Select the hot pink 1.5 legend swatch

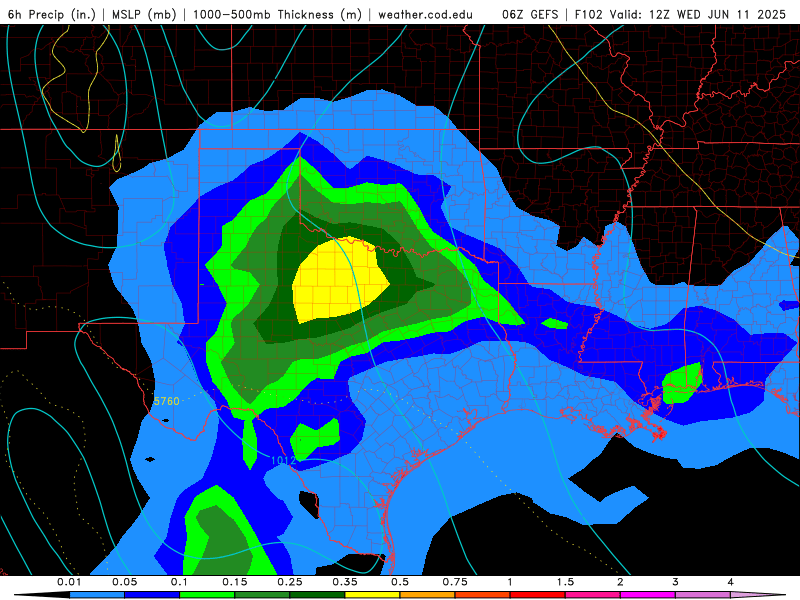point(592,595)
